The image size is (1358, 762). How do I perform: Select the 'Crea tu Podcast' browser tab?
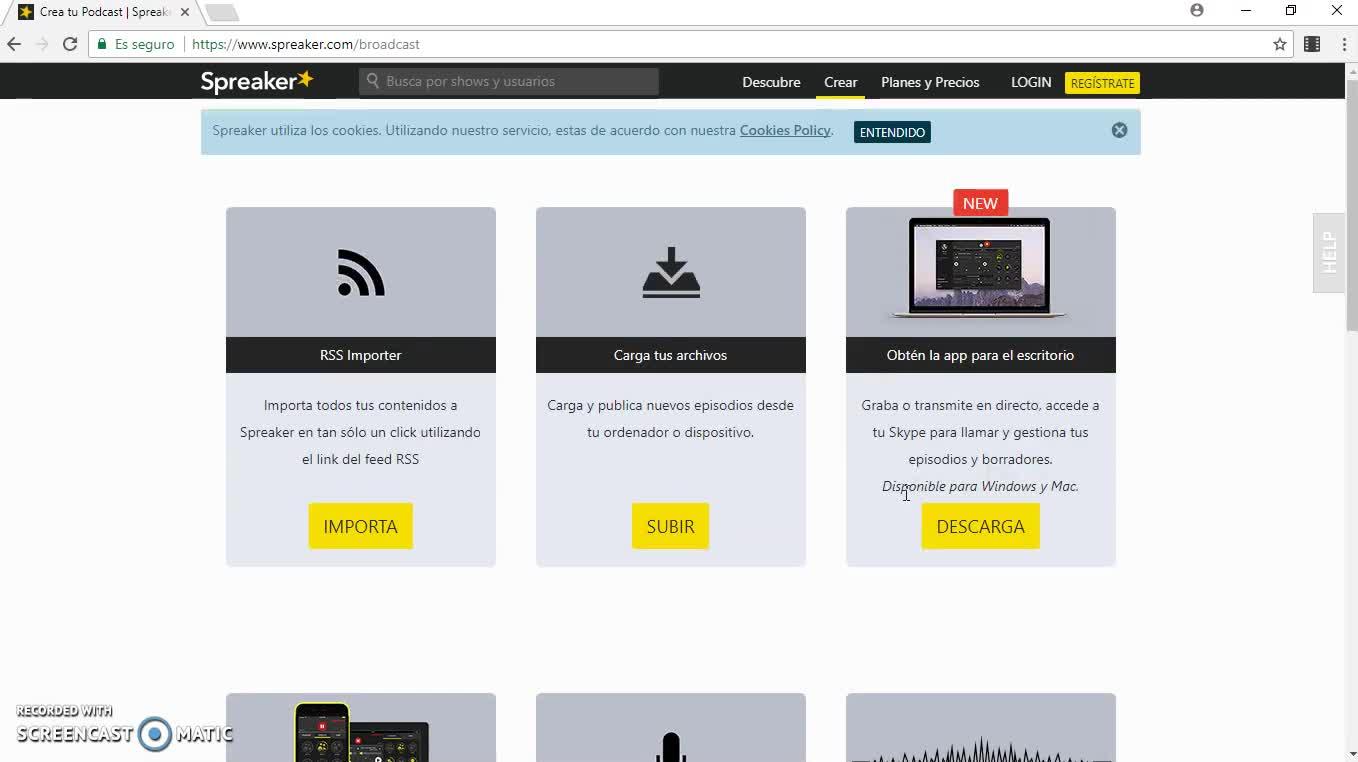[103, 12]
